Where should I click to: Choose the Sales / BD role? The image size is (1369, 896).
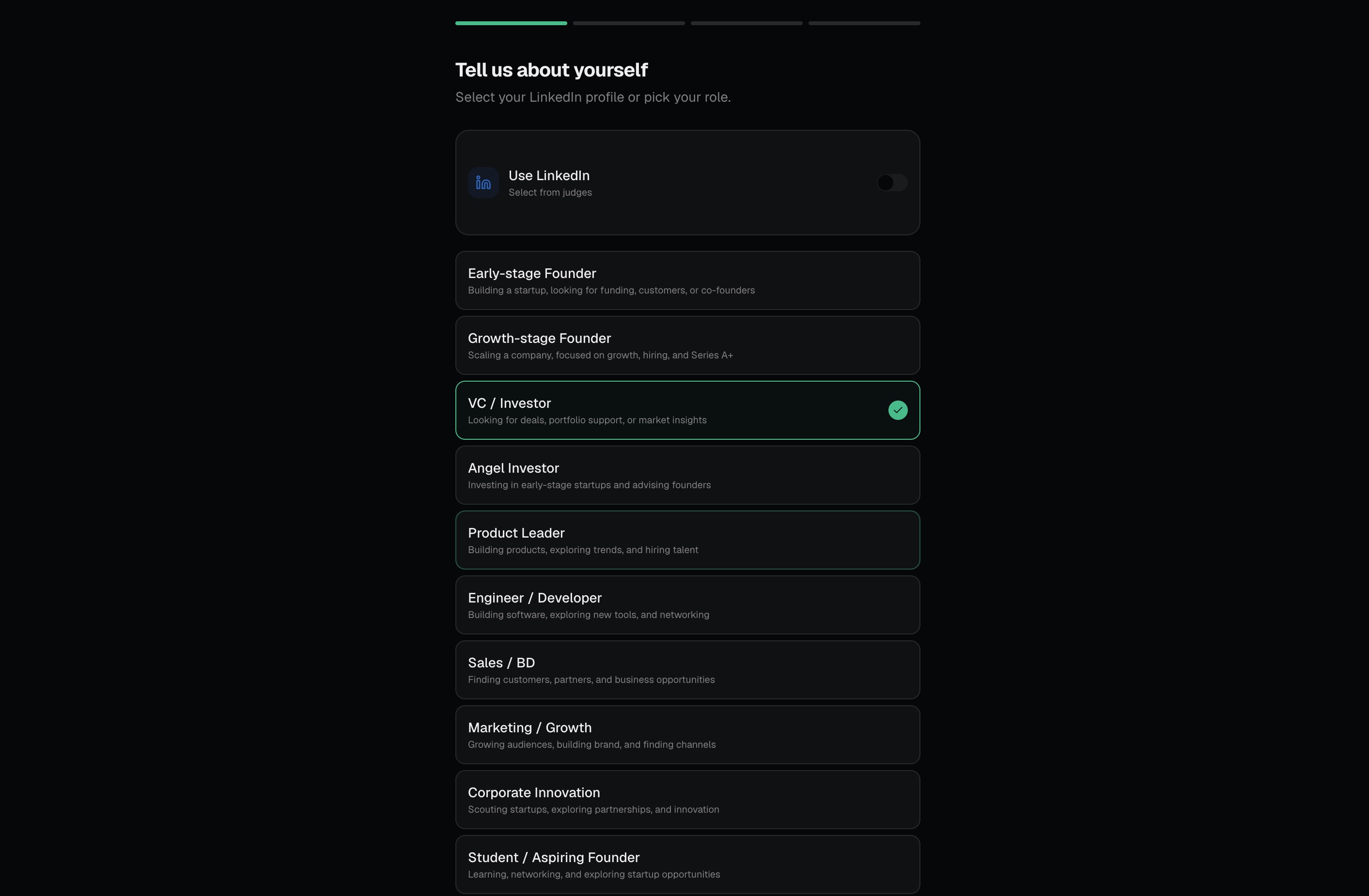pyautogui.click(x=687, y=670)
